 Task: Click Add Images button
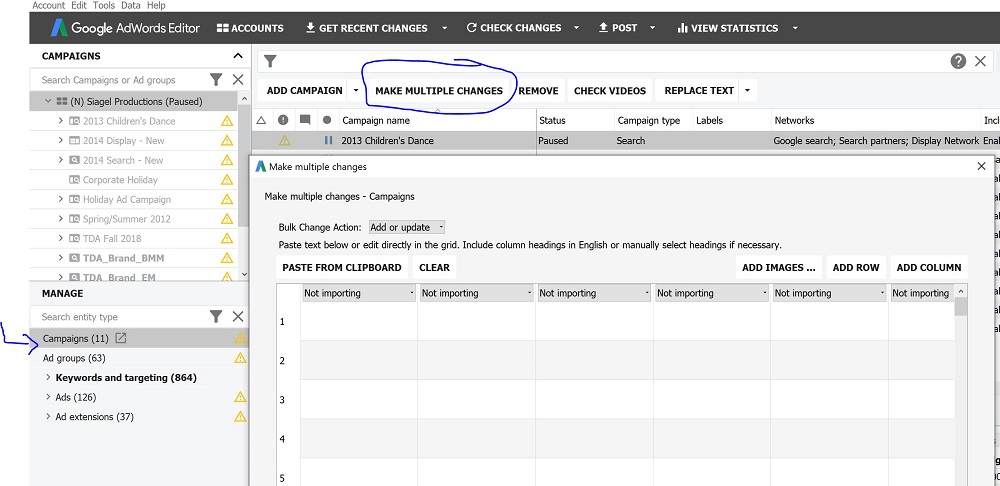point(779,267)
